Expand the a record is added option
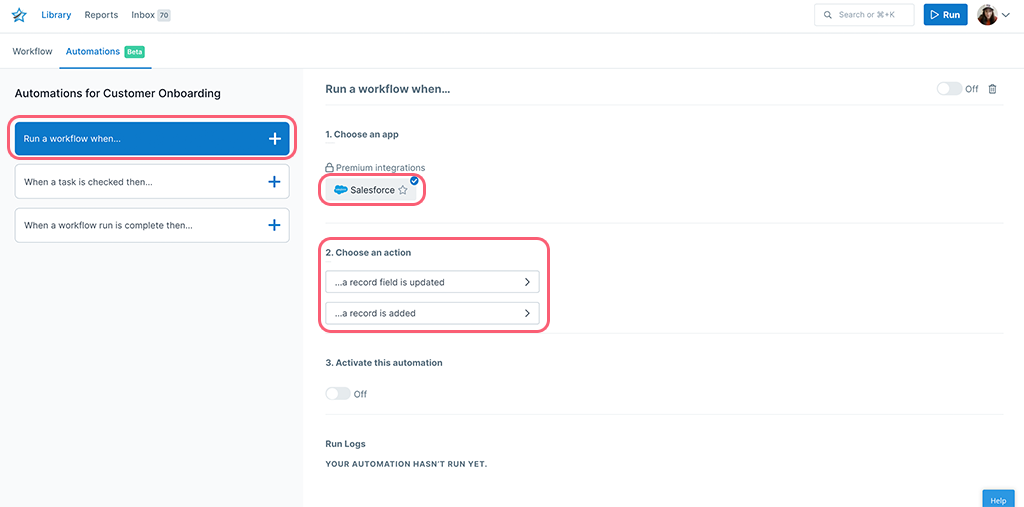Image resolution: width=1024 pixels, height=507 pixels. coord(432,313)
